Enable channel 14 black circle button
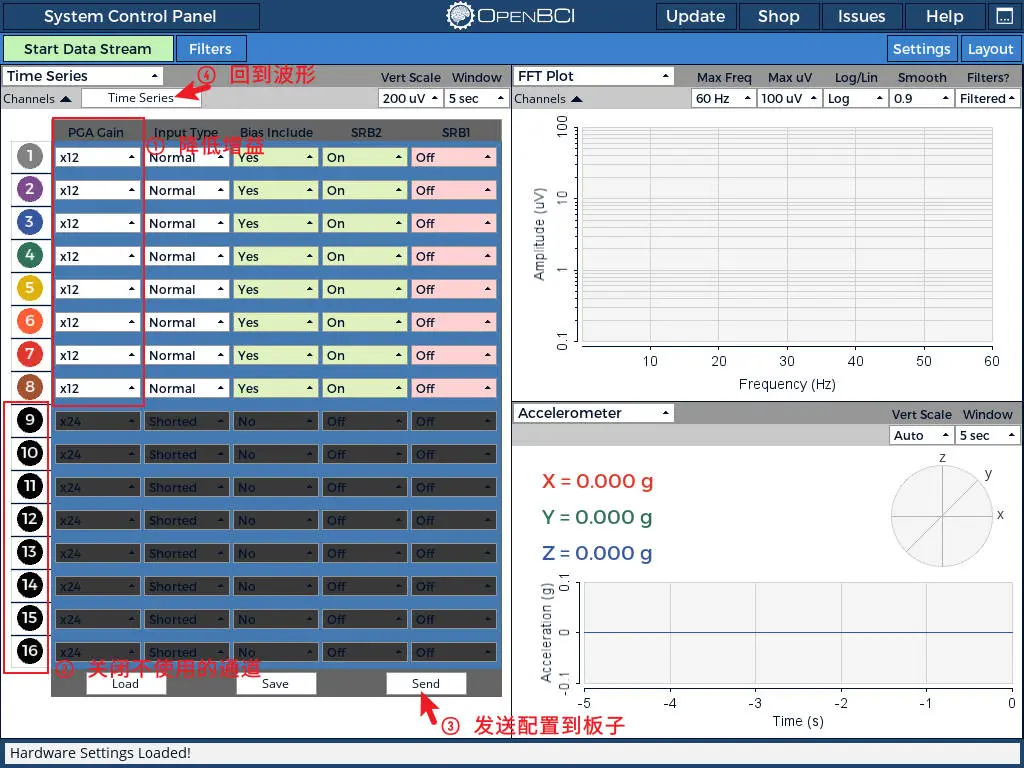 (x=29, y=584)
